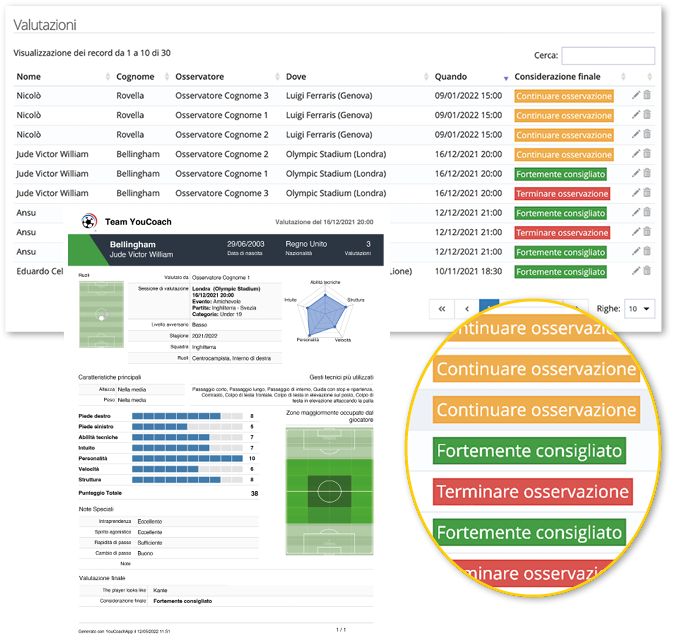
Task: Jump to first page with double-arrow button
Action: click(441, 309)
